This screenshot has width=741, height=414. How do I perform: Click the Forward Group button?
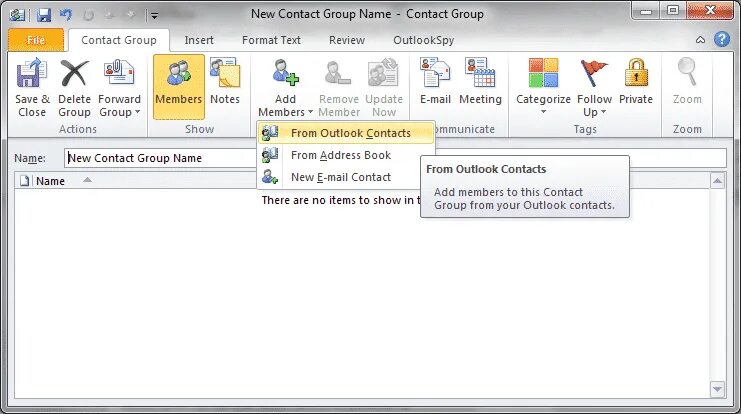pyautogui.click(x=119, y=88)
